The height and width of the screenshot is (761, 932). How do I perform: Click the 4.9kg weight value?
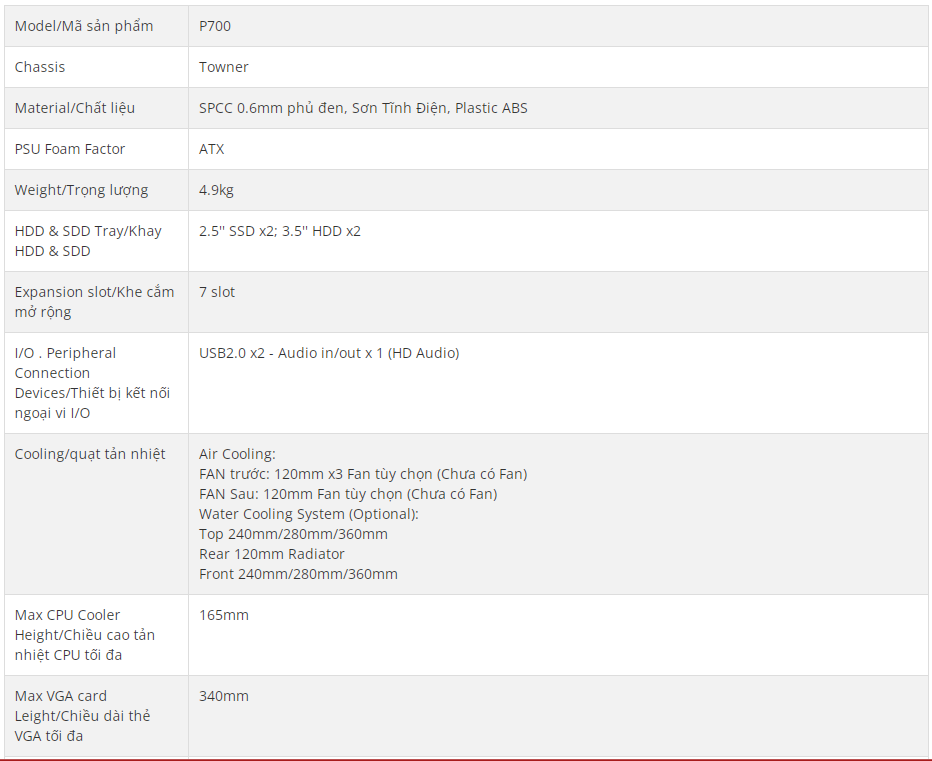pyautogui.click(x=216, y=190)
